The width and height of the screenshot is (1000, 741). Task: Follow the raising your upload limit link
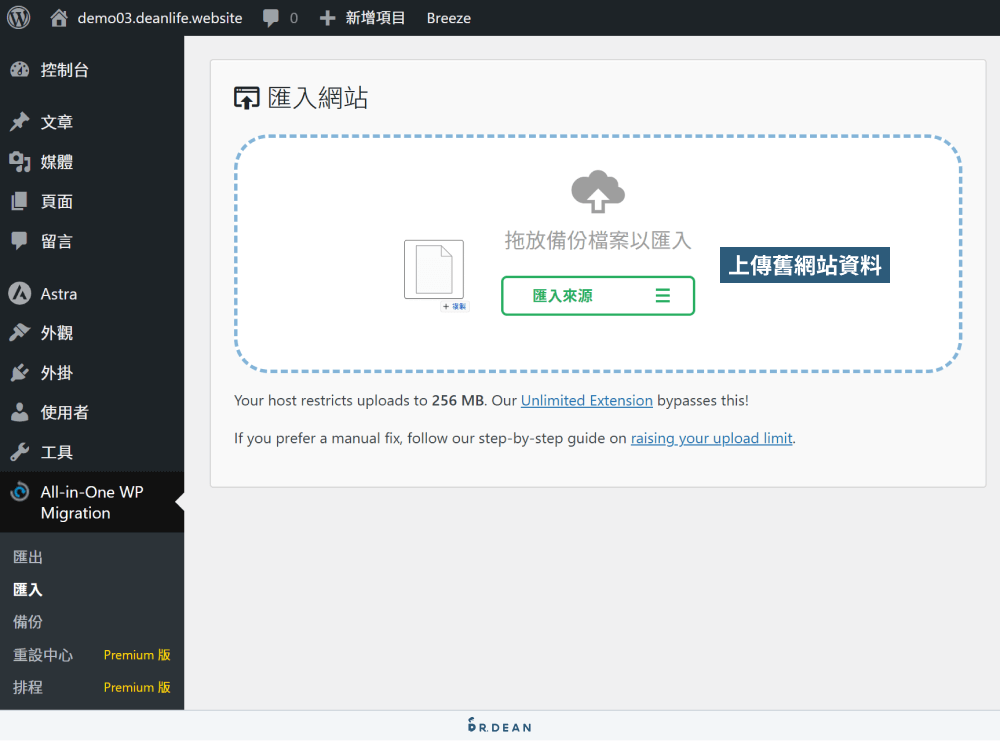(x=711, y=438)
